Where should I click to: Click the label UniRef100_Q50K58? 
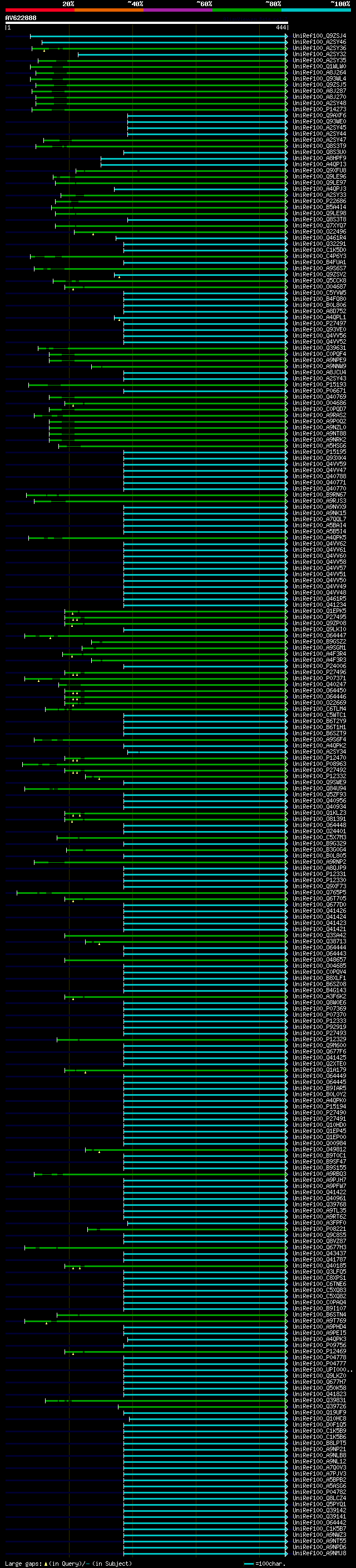click(319, 1388)
